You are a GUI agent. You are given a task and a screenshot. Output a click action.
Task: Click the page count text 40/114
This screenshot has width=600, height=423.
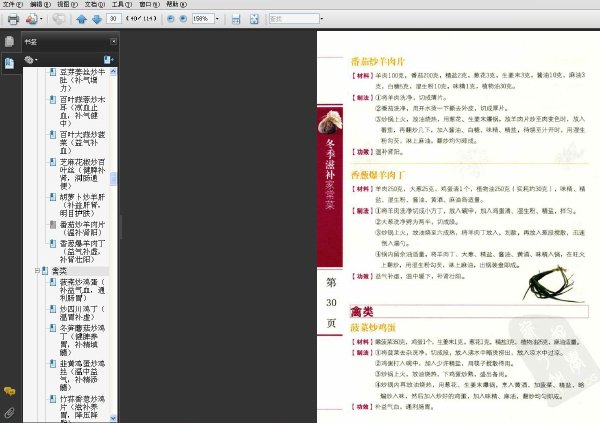pyautogui.click(x=141, y=18)
